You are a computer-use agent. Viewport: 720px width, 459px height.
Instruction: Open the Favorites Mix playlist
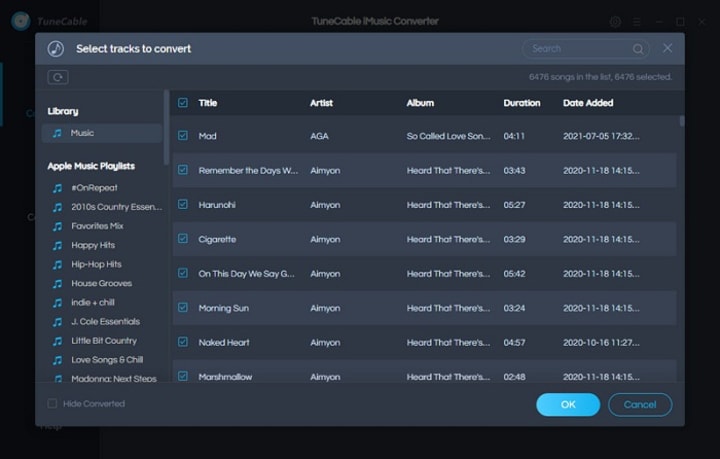click(97, 226)
